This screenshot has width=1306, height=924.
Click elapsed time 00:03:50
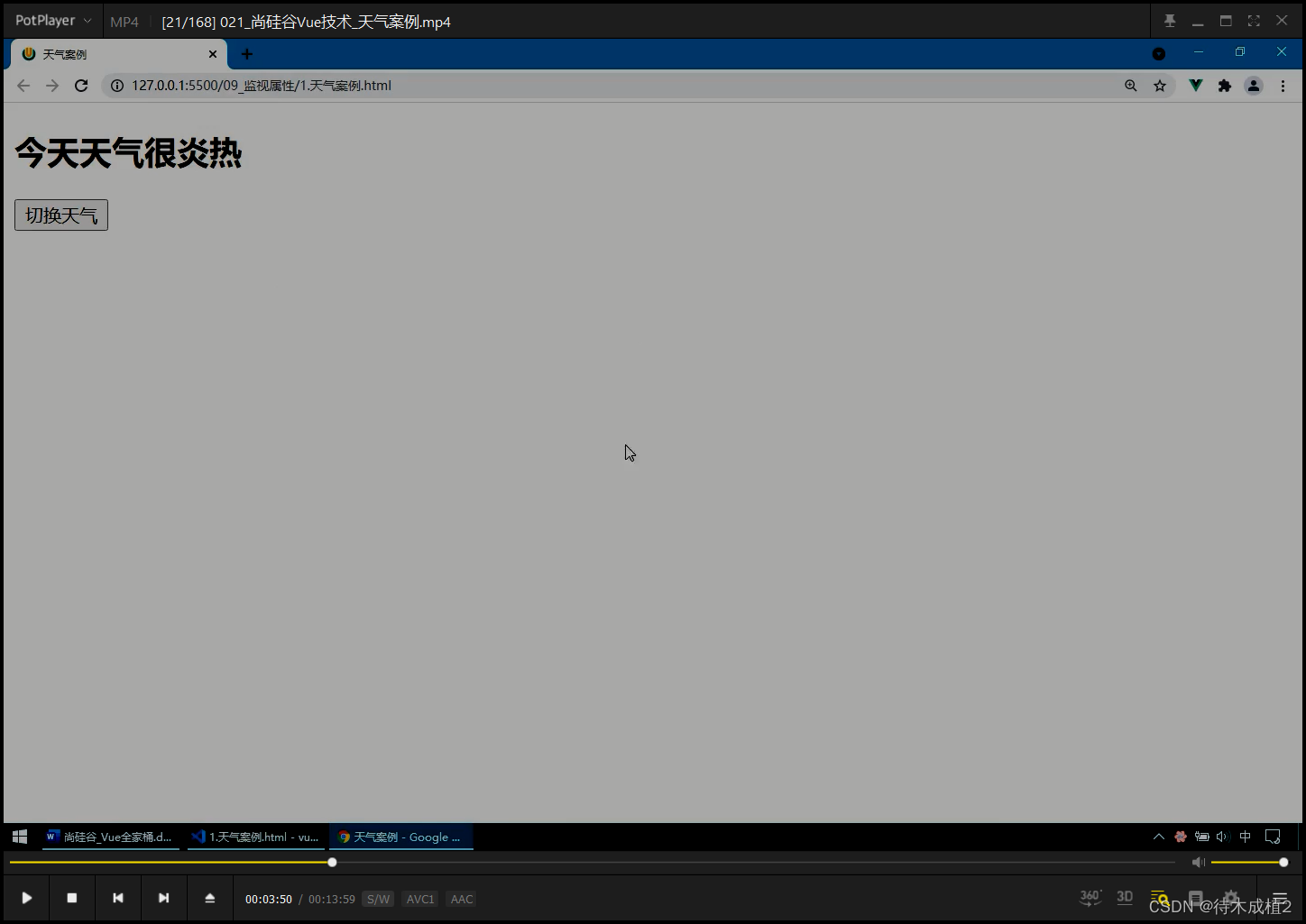[269, 899]
